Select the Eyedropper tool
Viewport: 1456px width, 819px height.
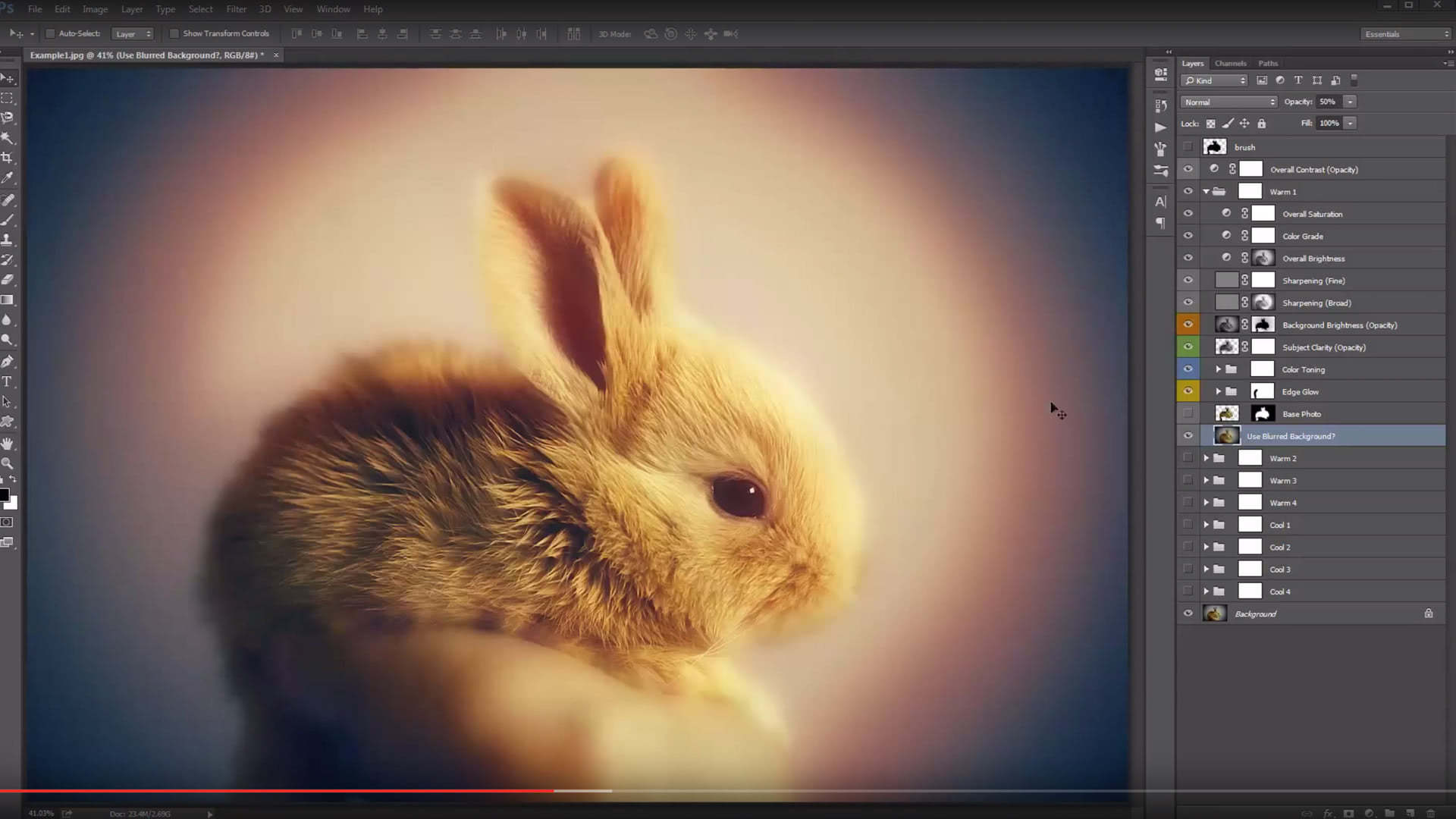tap(7, 177)
